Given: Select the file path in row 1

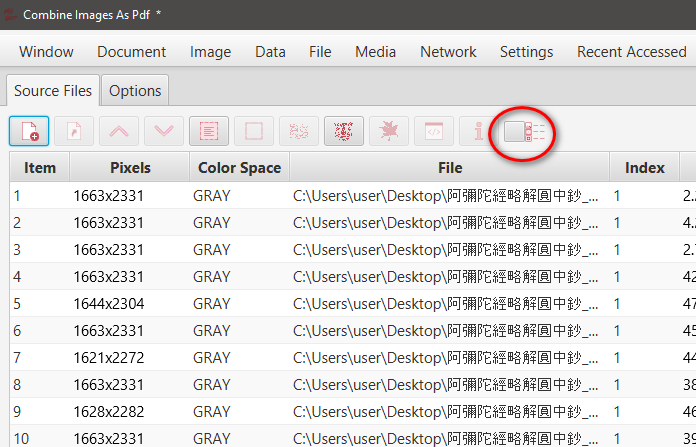Looking at the screenshot, I should tap(445, 196).
